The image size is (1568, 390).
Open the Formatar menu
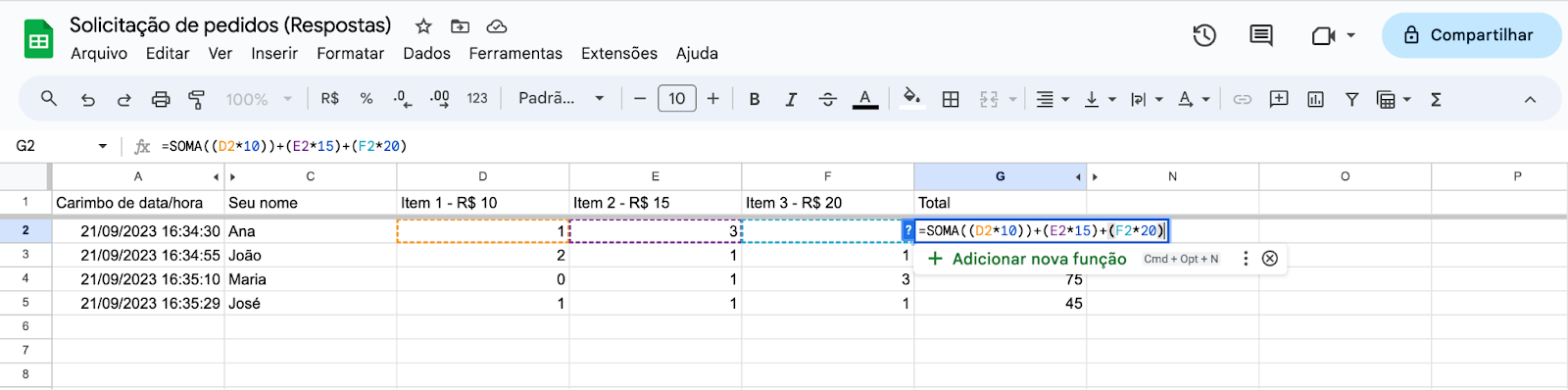coord(350,53)
